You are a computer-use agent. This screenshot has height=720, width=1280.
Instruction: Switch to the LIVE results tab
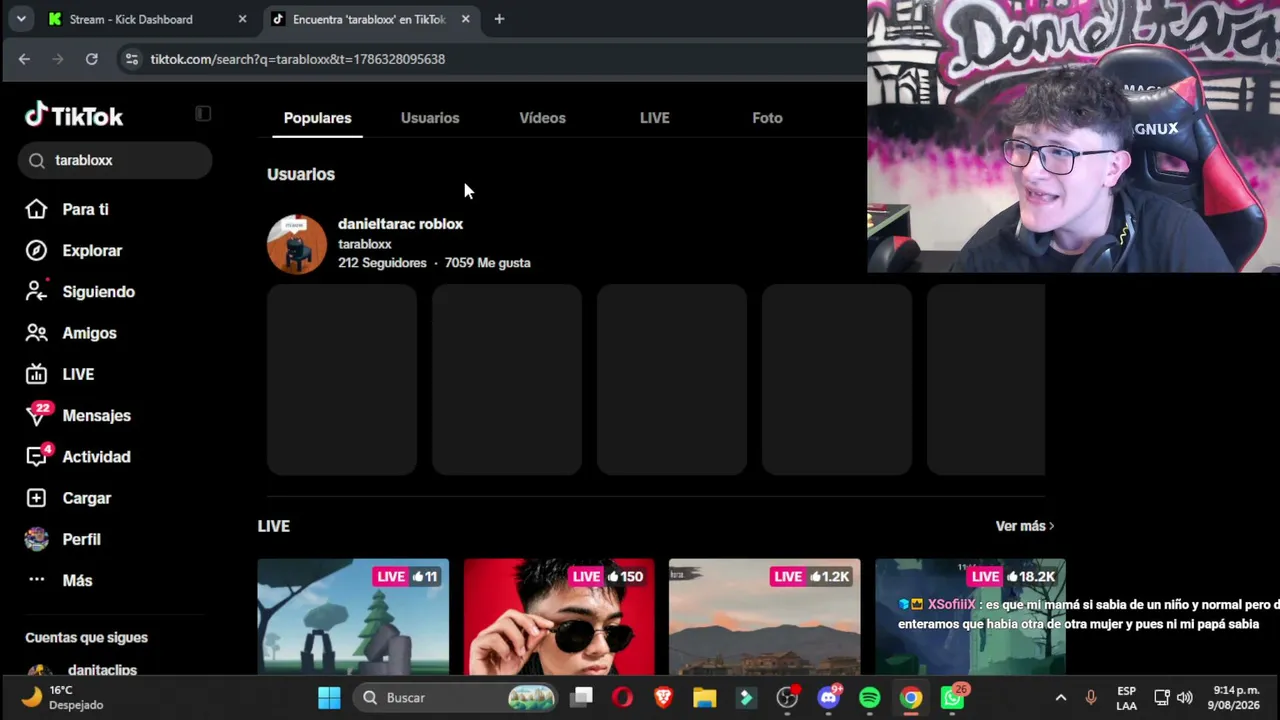(655, 118)
